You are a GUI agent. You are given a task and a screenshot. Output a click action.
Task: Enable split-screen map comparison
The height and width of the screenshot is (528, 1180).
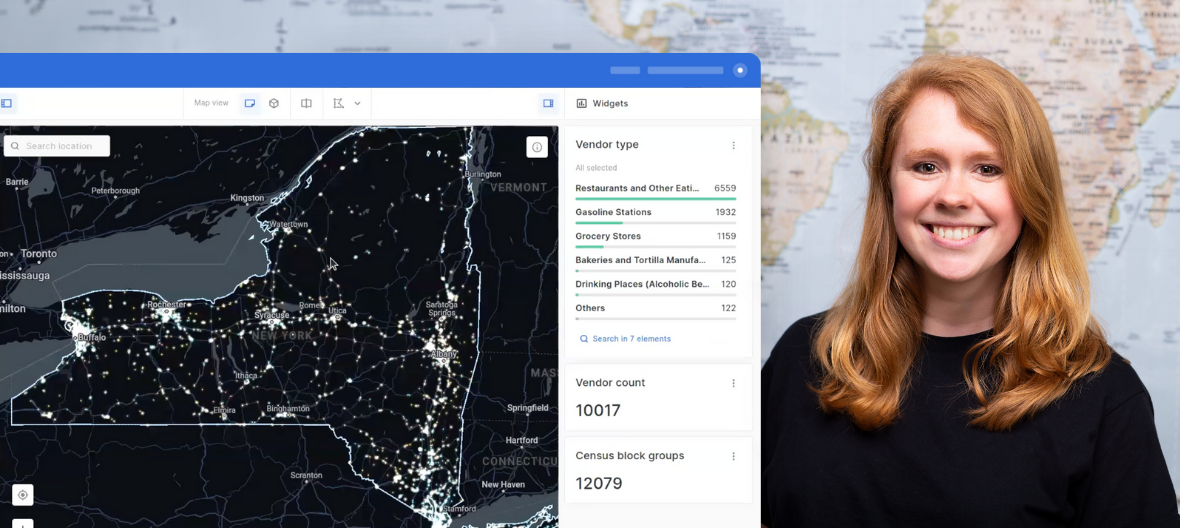point(306,103)
